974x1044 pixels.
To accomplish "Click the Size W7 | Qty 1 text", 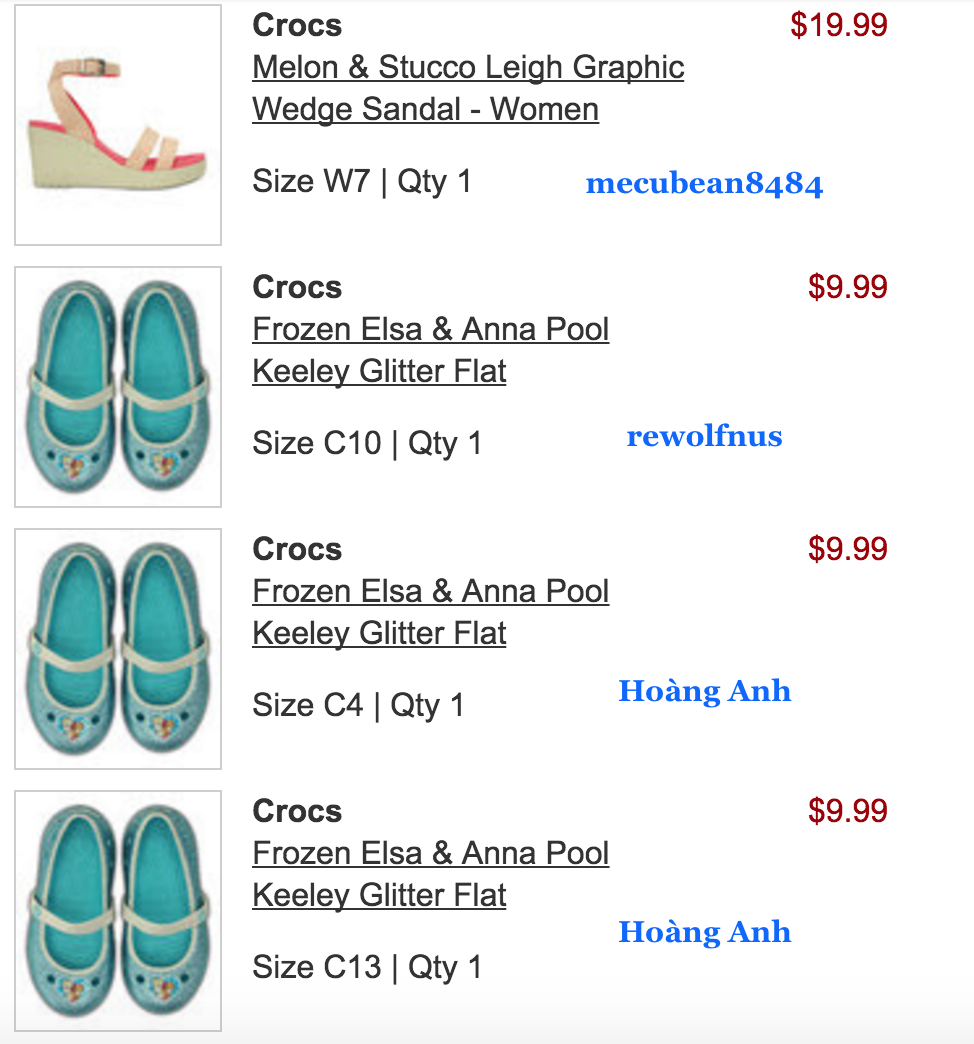I will pos(362,182).
